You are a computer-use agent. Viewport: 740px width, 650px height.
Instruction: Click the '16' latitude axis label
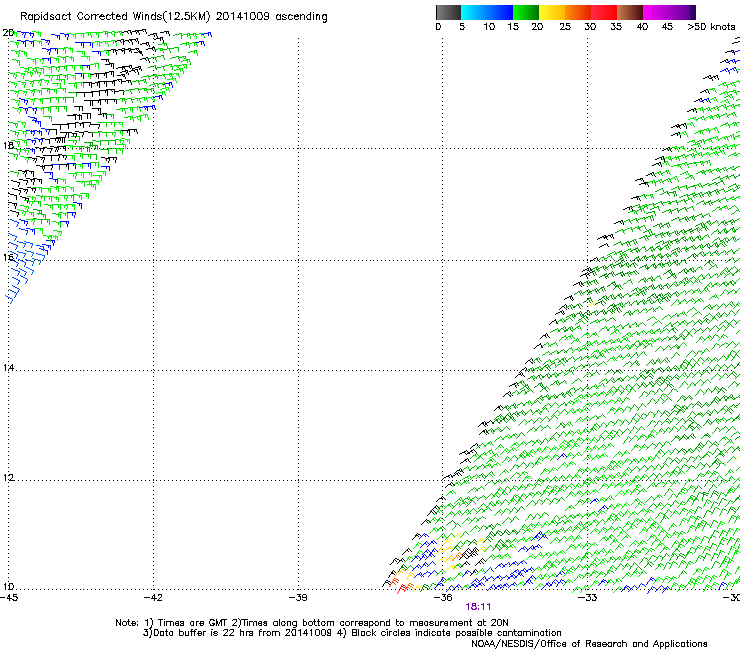[8, 257]
